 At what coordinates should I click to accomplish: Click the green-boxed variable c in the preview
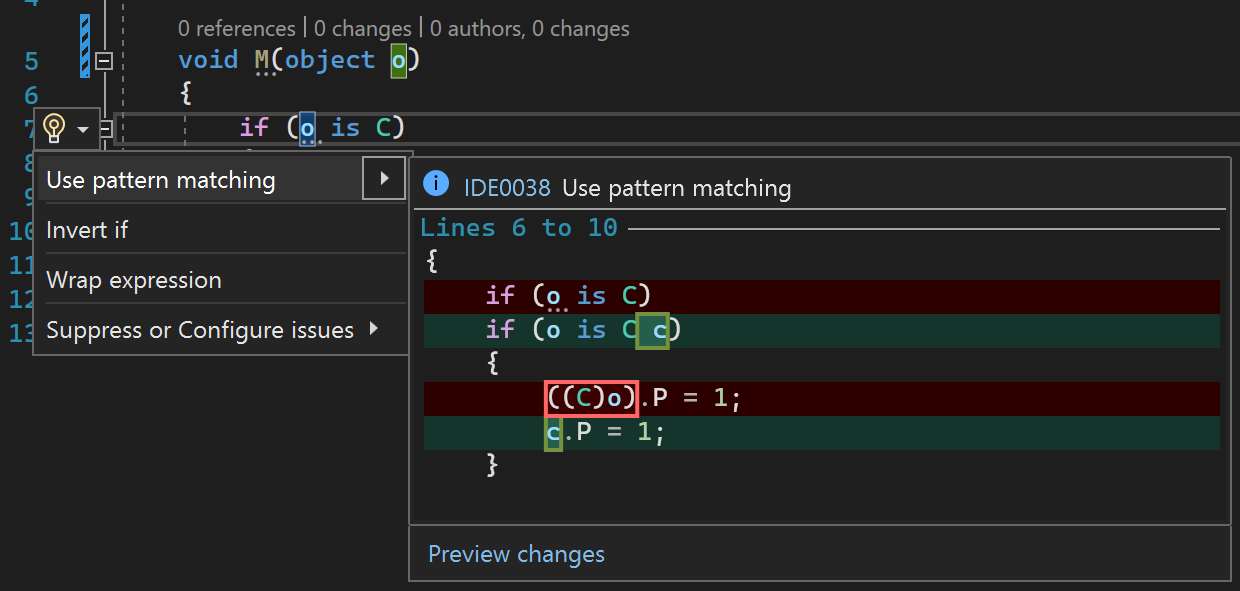pos(652,330)
